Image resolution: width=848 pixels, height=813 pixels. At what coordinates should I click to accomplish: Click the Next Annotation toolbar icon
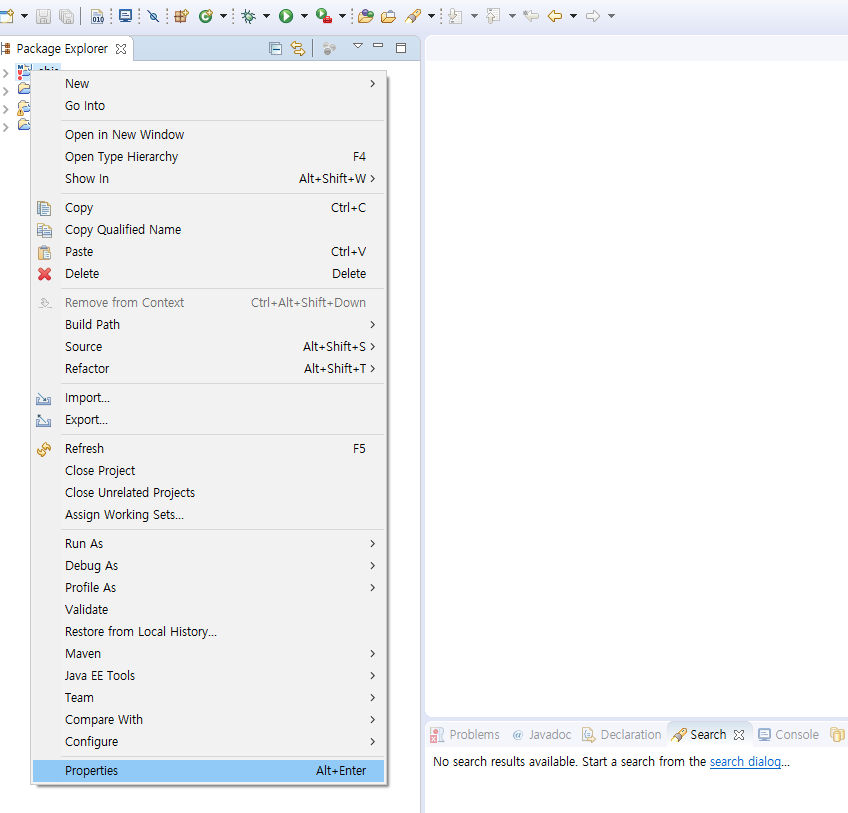pos(455,16)
